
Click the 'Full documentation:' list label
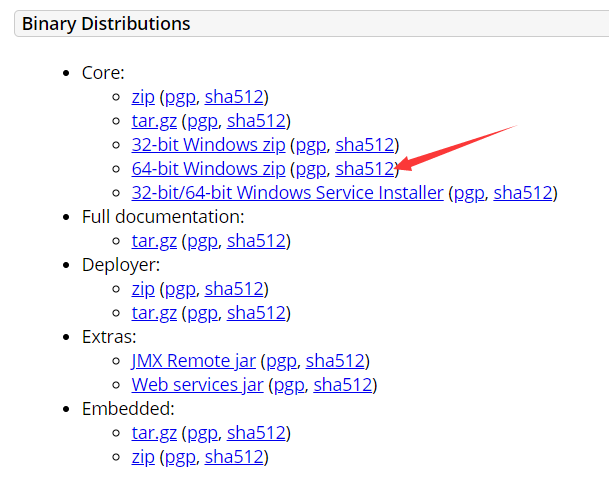point(163,217)
